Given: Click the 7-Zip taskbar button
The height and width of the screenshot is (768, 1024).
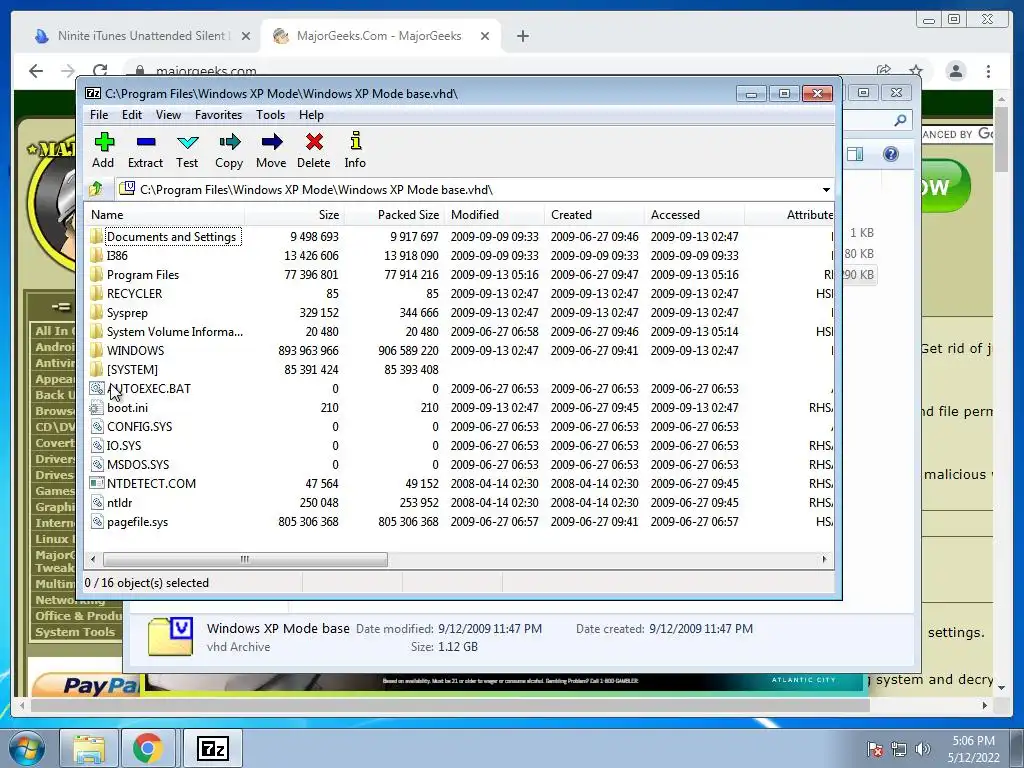Looking at the screenshot, I should pyautogui.click(x=213, y=748).
